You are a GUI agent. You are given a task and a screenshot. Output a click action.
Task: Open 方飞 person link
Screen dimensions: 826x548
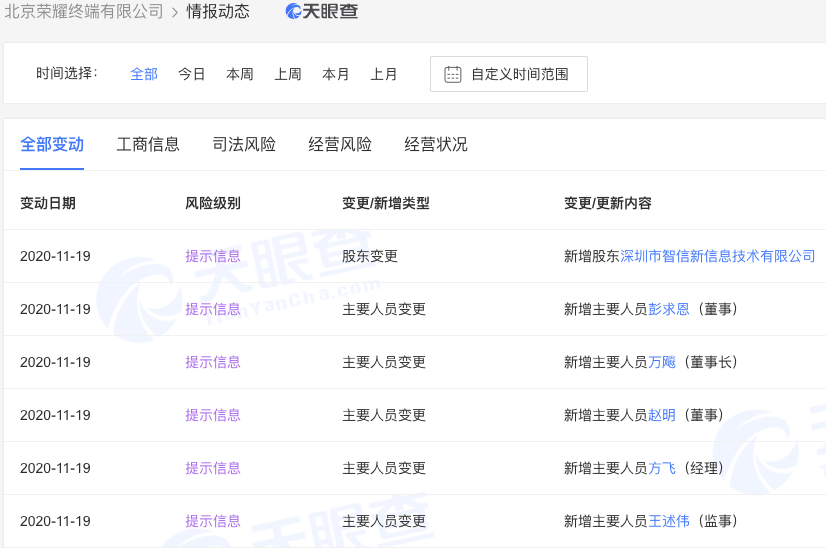point(662,468)
